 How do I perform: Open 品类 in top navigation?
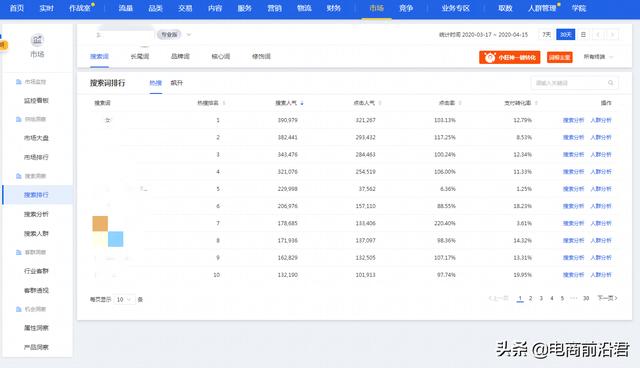(156, 8)
